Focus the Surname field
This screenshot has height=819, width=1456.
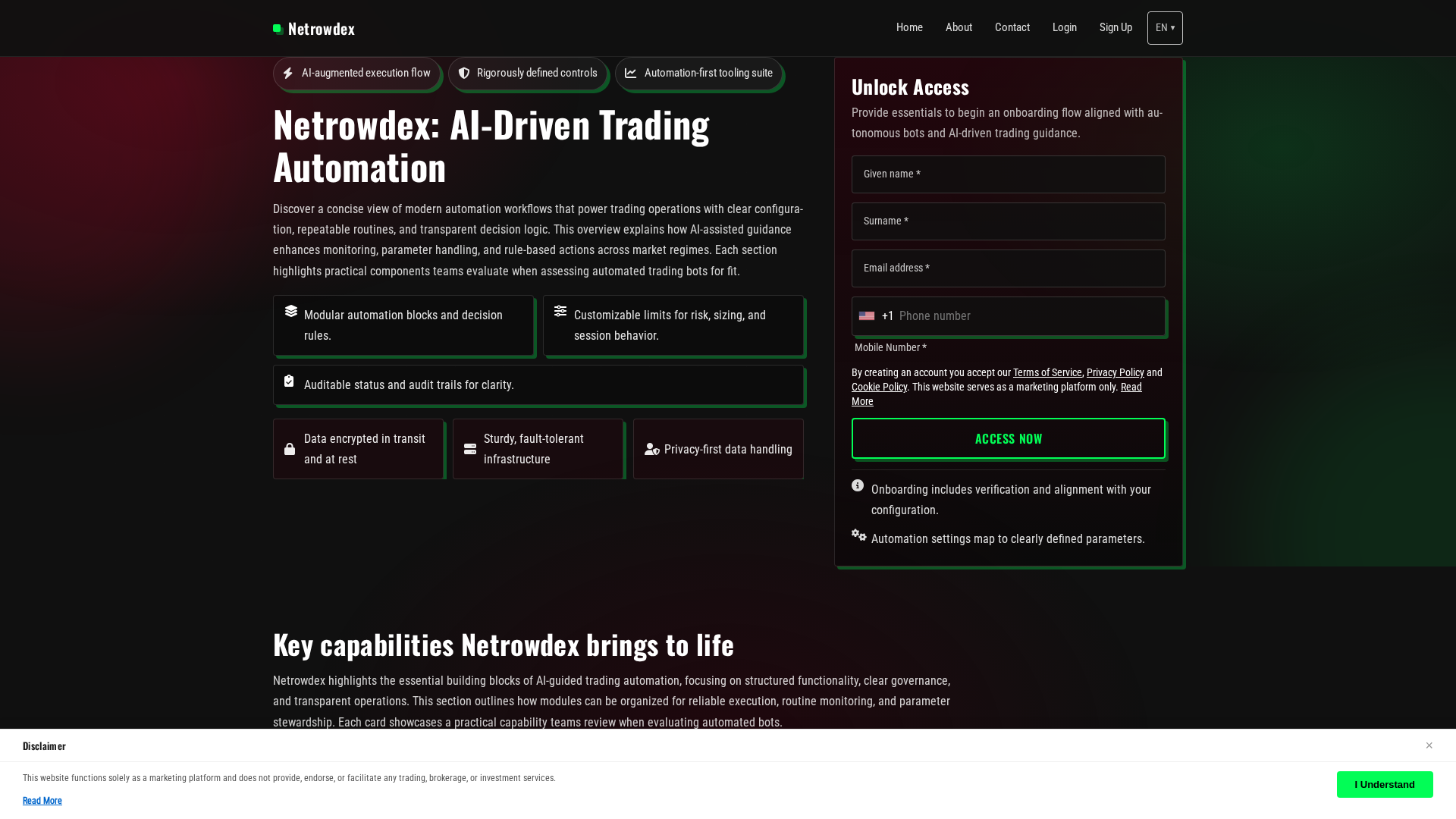pos(1009,221)
